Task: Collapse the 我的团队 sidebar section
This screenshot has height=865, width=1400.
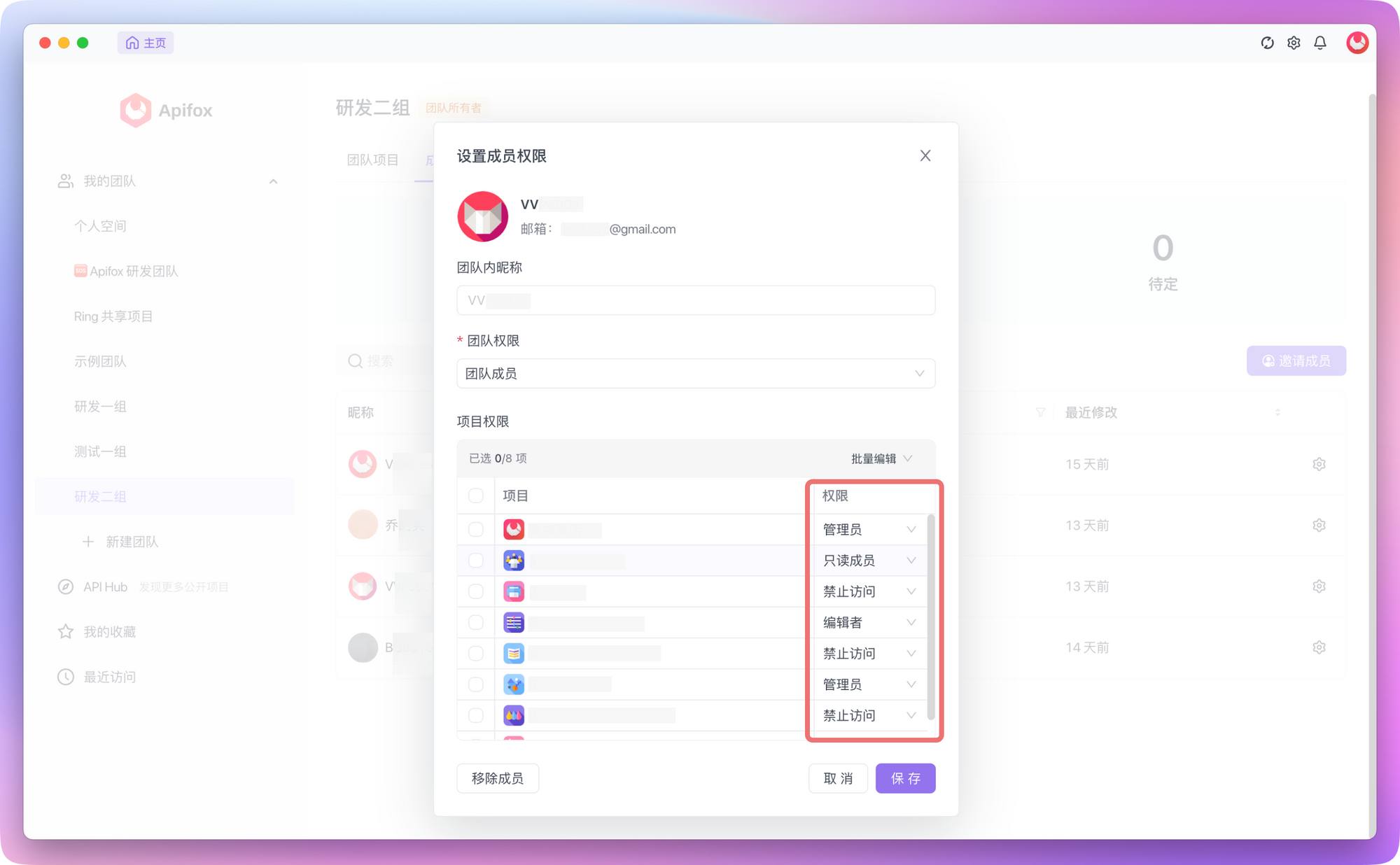Action: [273, 181]
